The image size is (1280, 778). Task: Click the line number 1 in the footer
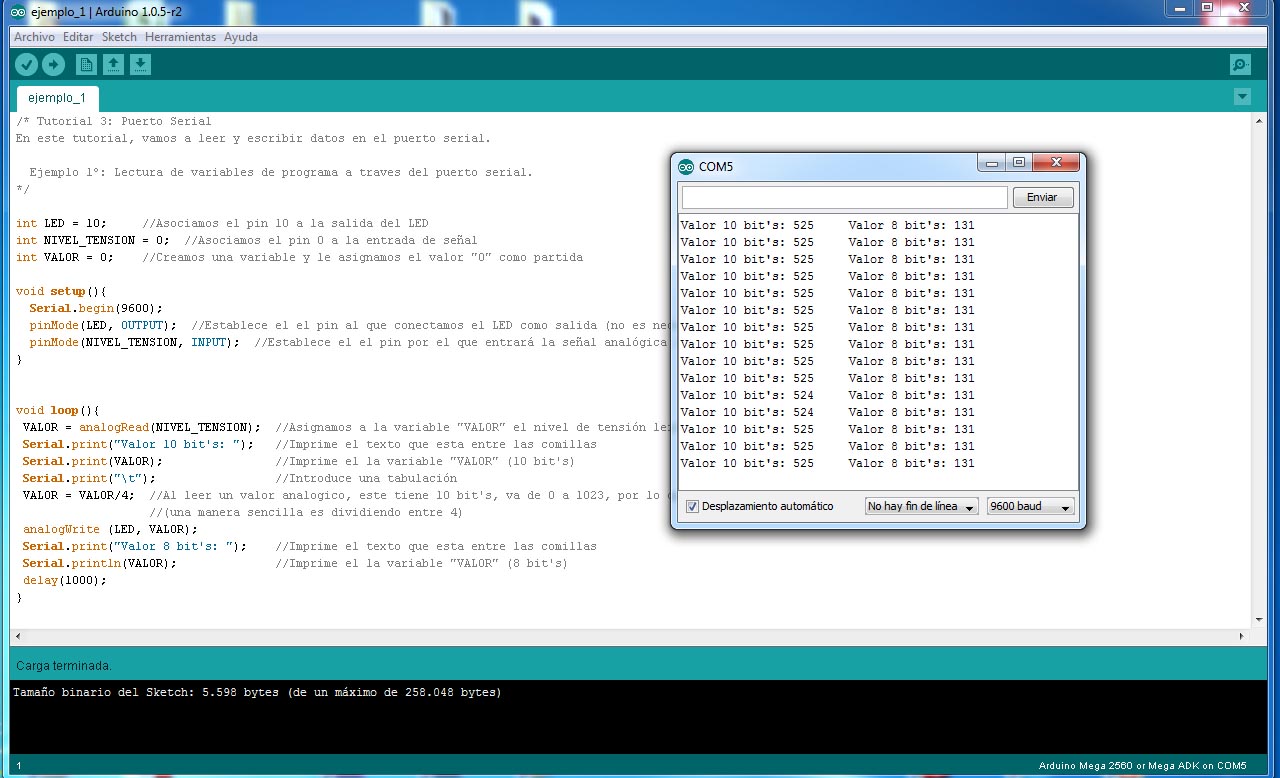tap(19, 766)
